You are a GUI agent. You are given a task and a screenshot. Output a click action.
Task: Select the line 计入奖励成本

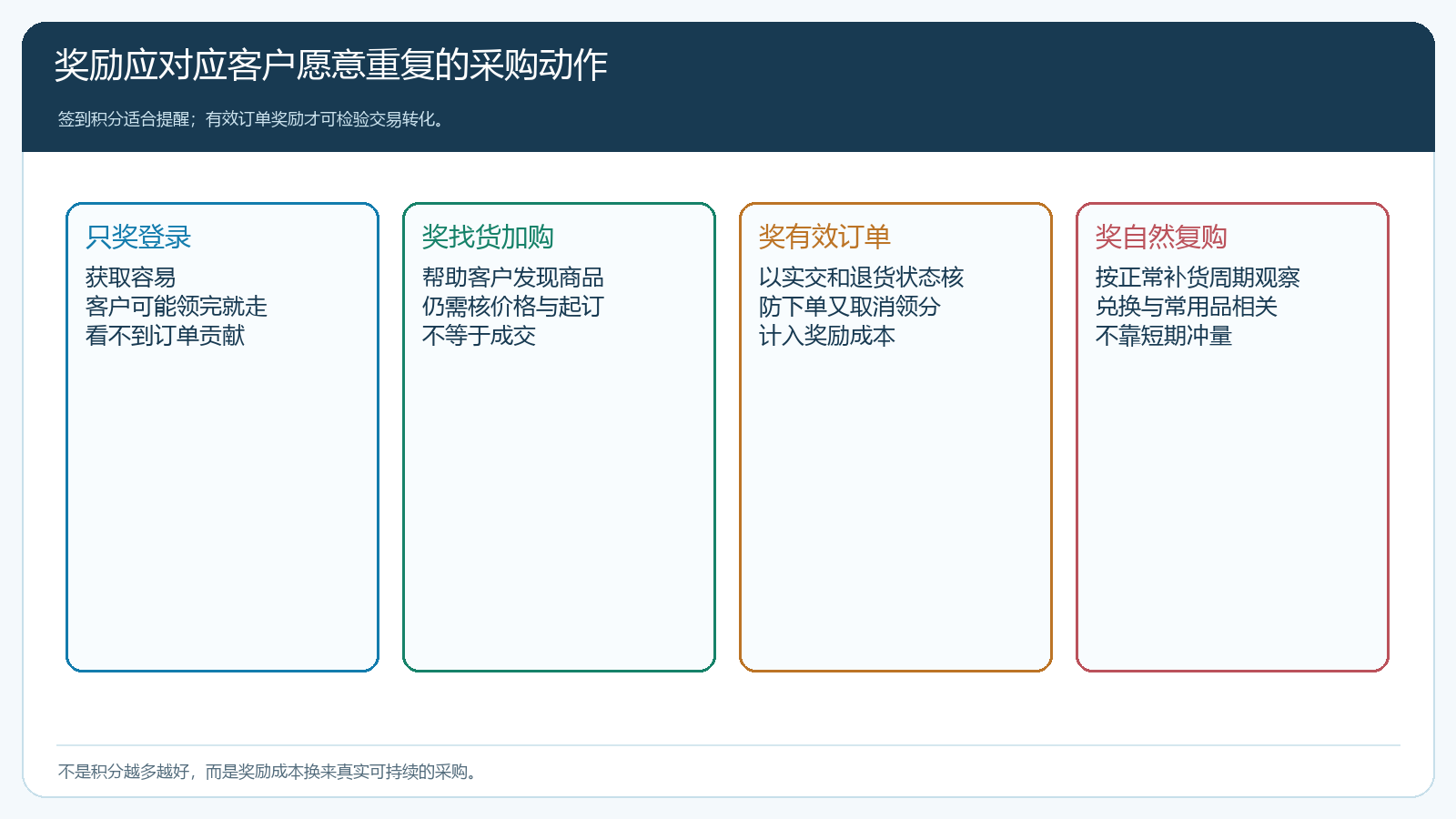click(827, 336)
